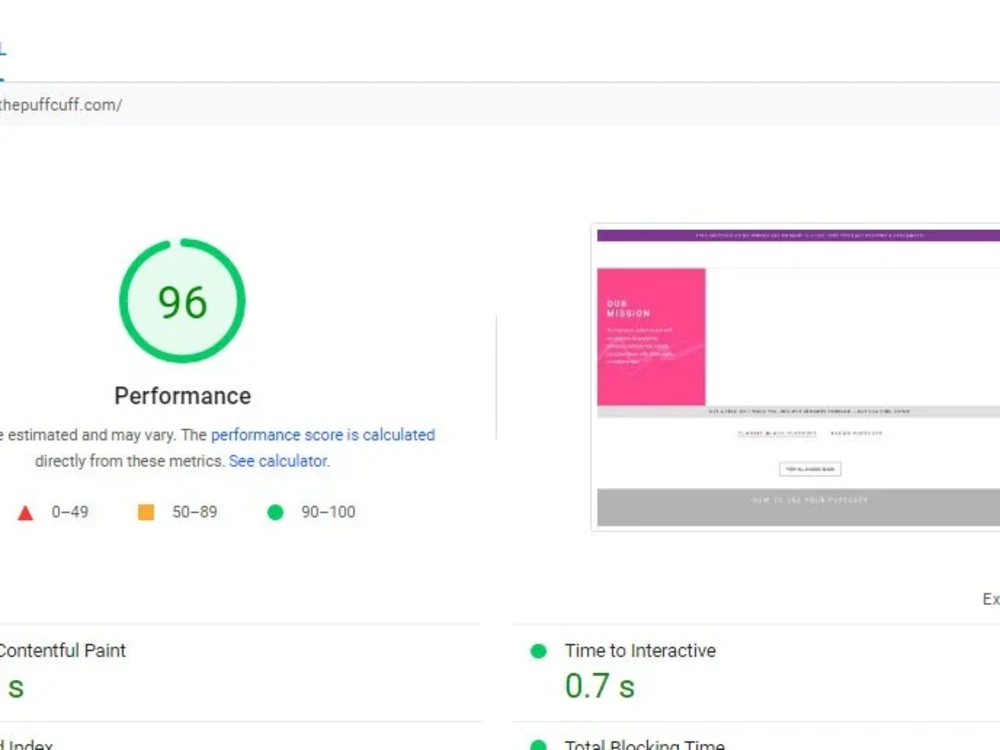The width and height of the screenshot is (1000, 750).
Task: Open the 'See calculator' link
Action: [278, 461]
